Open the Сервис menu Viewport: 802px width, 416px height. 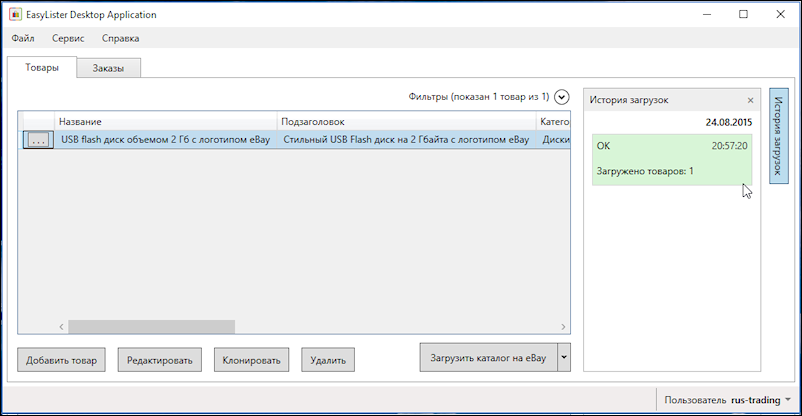(68, 38)
